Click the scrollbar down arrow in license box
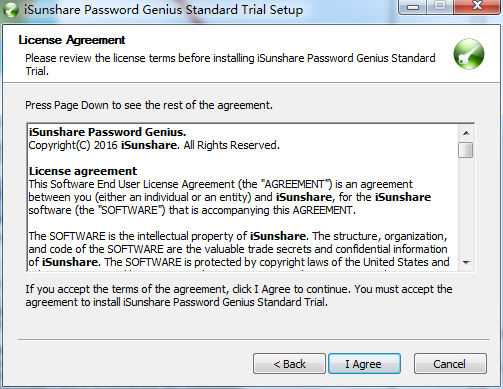 tap(466, 263)
